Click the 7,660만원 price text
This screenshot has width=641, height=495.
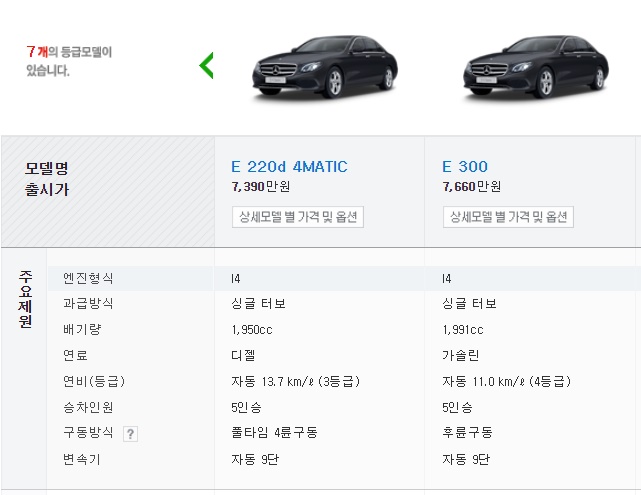pyautogui.click(x=472, y=186)
